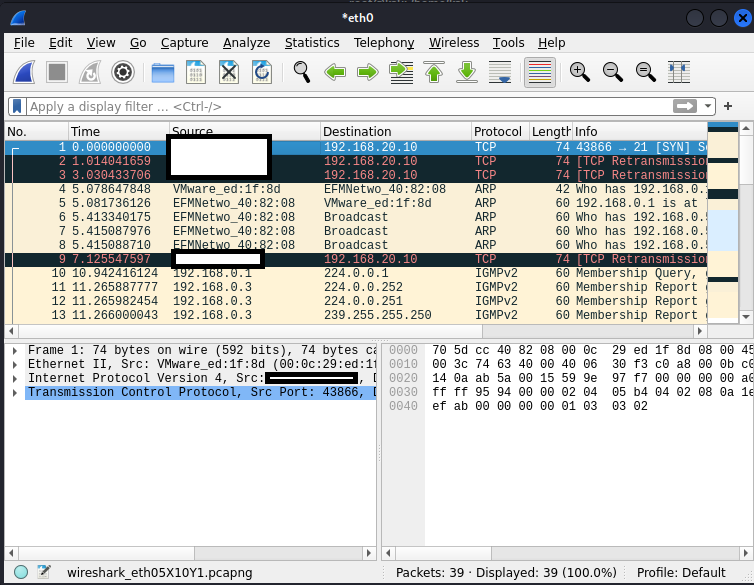Zoom out packet text
The height and width of the screenshot is (585, 754).
click(x=613, y=73)
